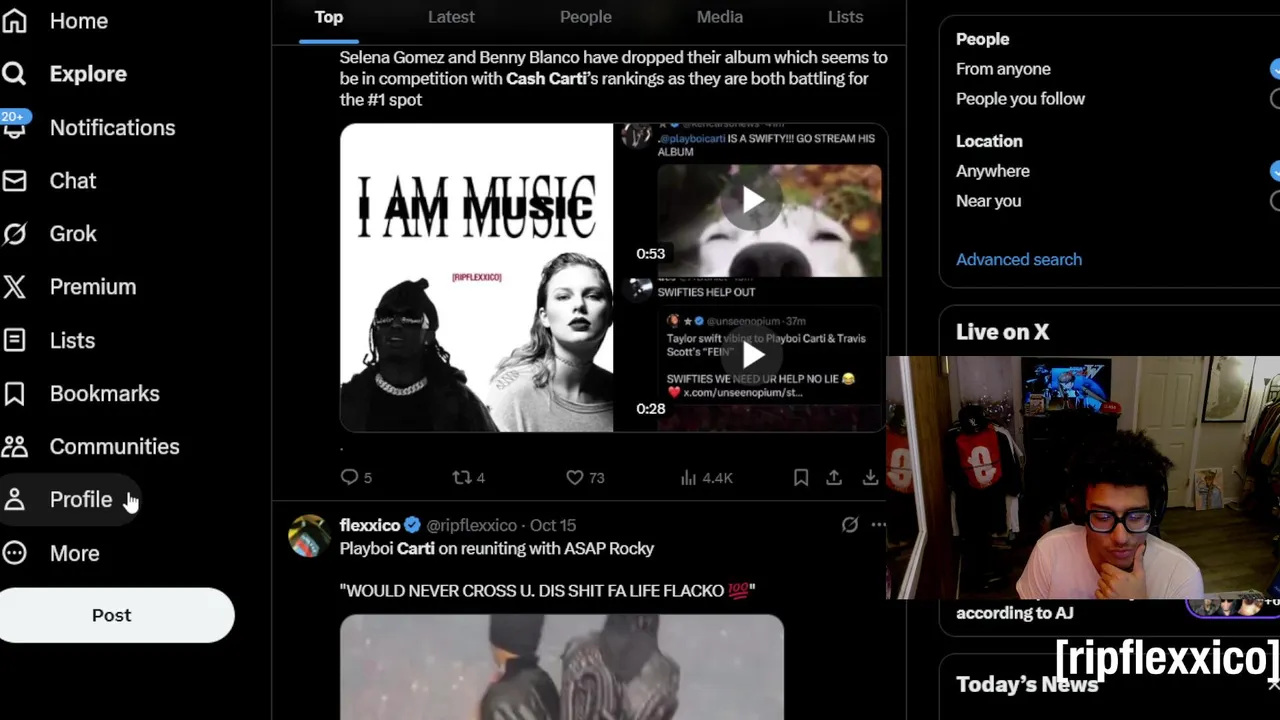The image size is (1280, 720).
Task: Click flexxico verified badge
Action: [x=412, y=525]
